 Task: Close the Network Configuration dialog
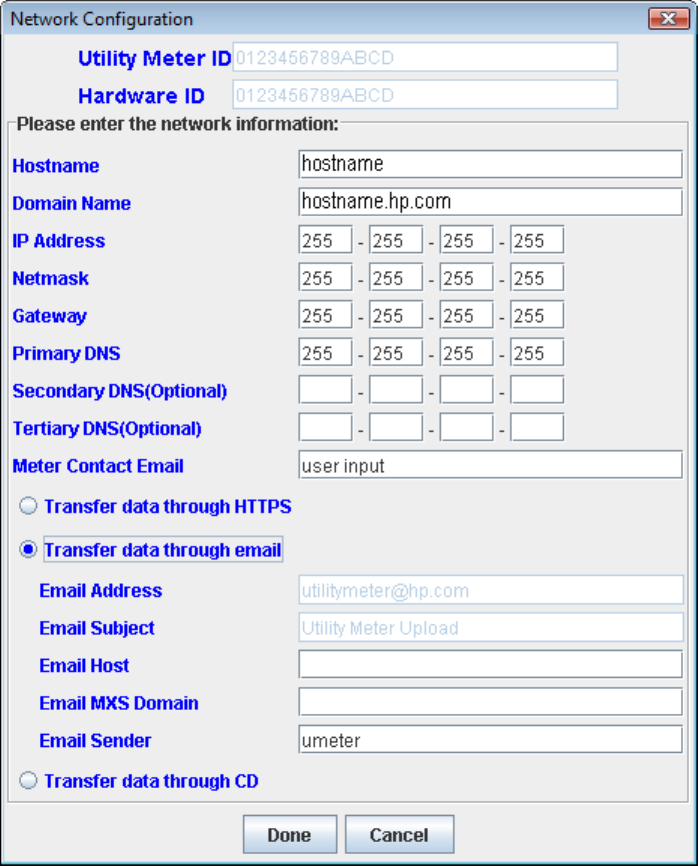(669, 19)
